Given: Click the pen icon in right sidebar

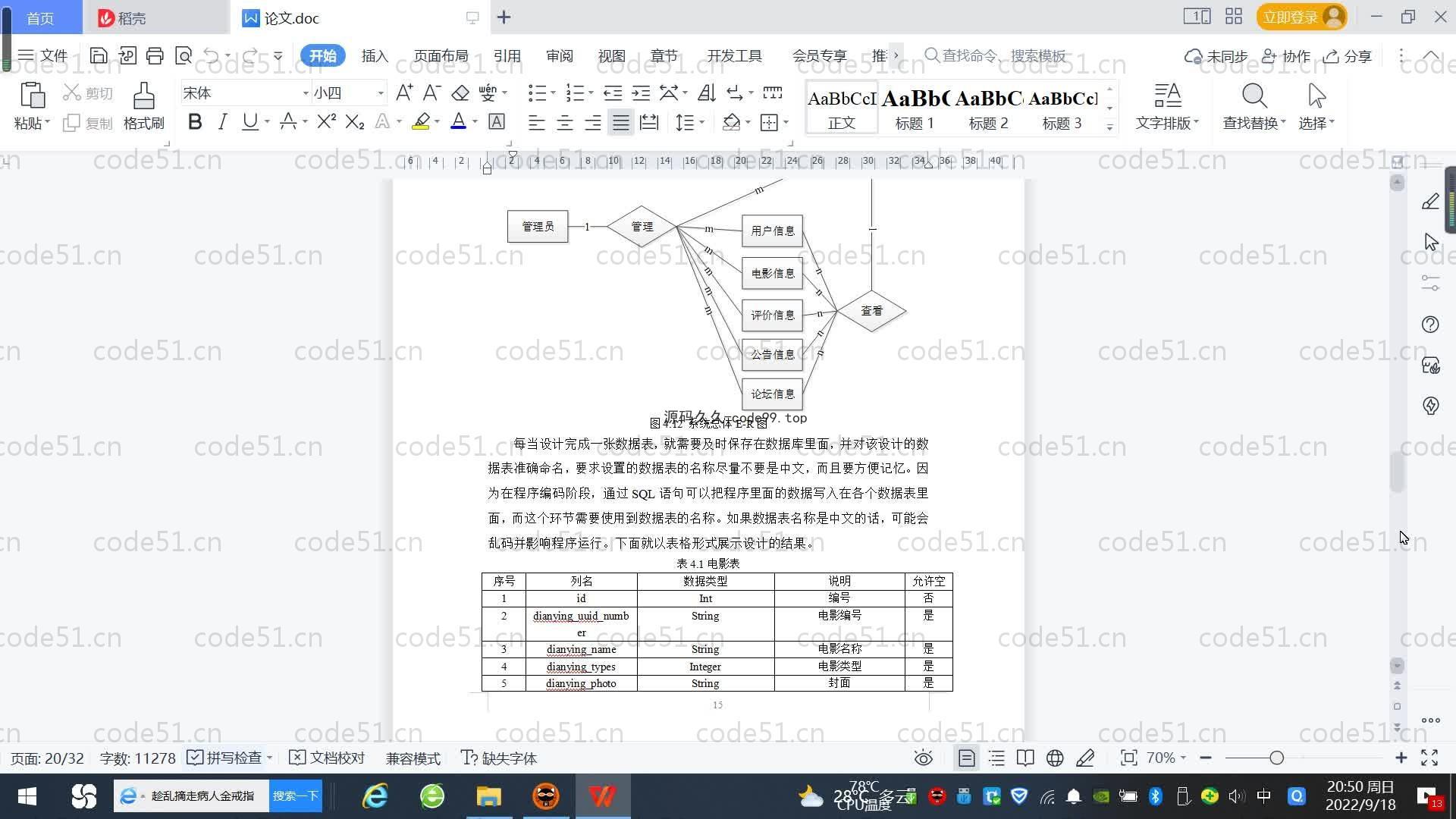Looking at the screenshot, I should pyautogui.click(x=1430, y=201).
